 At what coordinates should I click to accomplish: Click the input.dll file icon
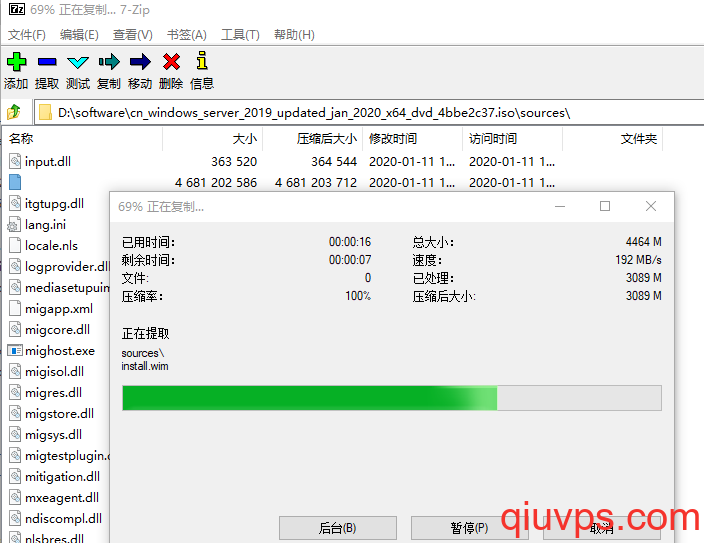coord(15,161)
